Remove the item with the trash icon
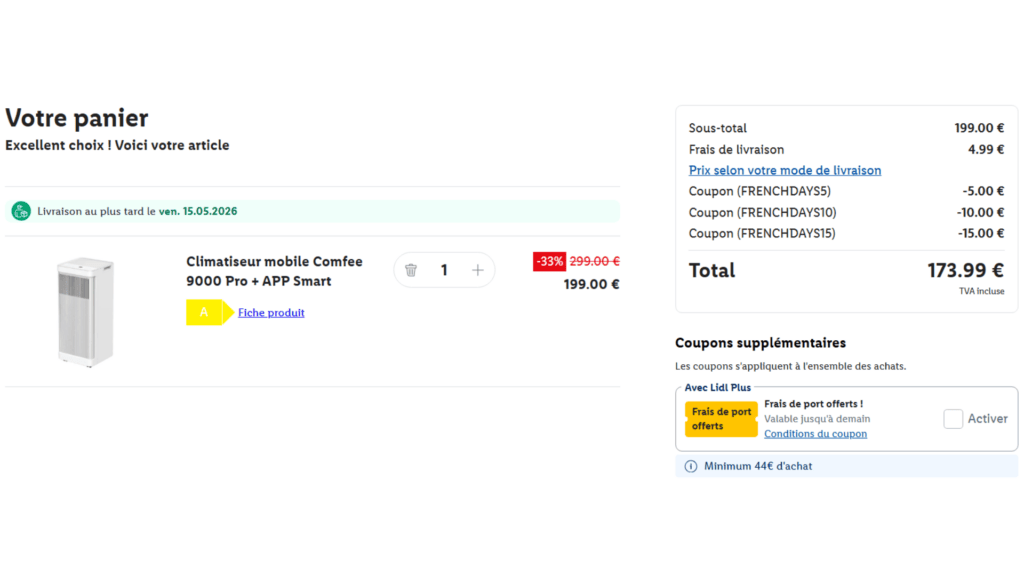This screenshot has height=576, width=1024. coord(411,270)
